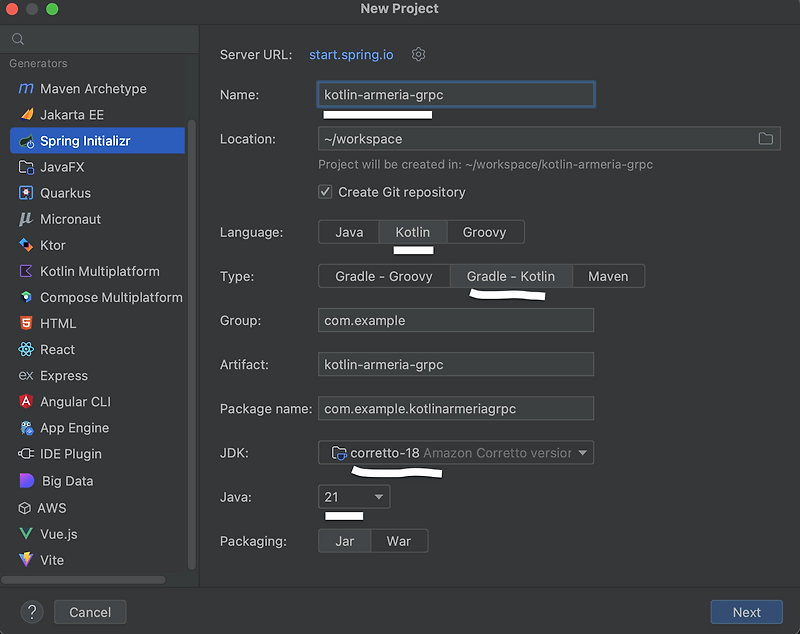
Task: Click the start.spring.io link
Action: point(351,54)
